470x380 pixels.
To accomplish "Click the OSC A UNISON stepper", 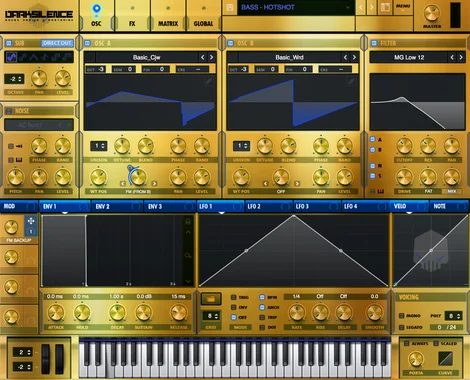I will pyautogui.click(x=99, y=146).
